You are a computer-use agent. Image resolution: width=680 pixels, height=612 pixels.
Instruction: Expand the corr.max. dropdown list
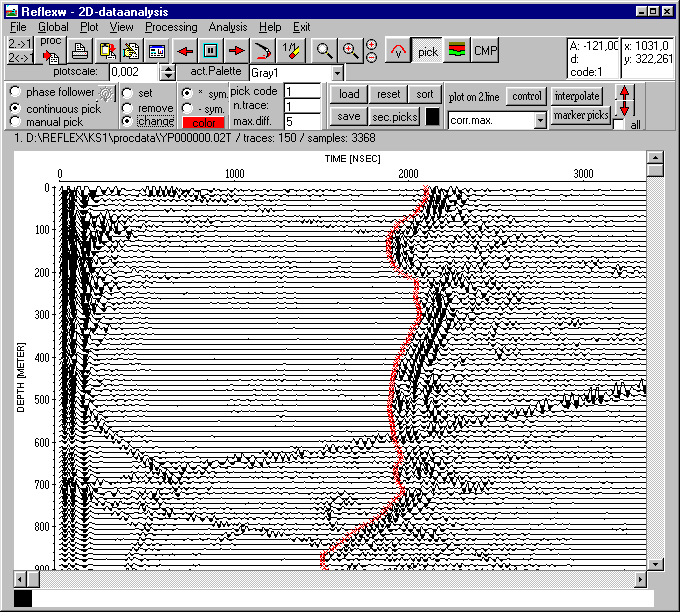pos(540,120)
